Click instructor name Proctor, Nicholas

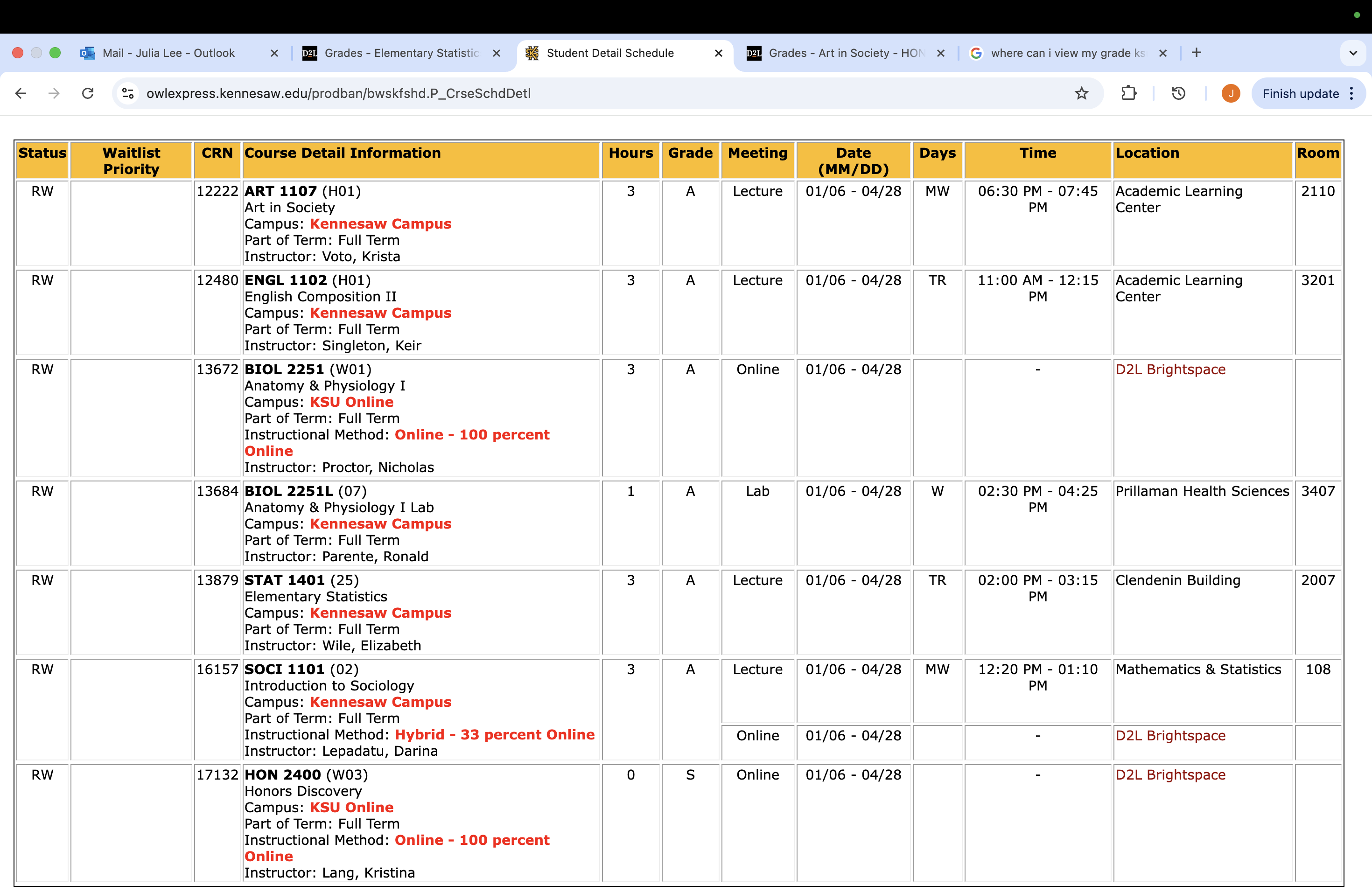(378, 467)
